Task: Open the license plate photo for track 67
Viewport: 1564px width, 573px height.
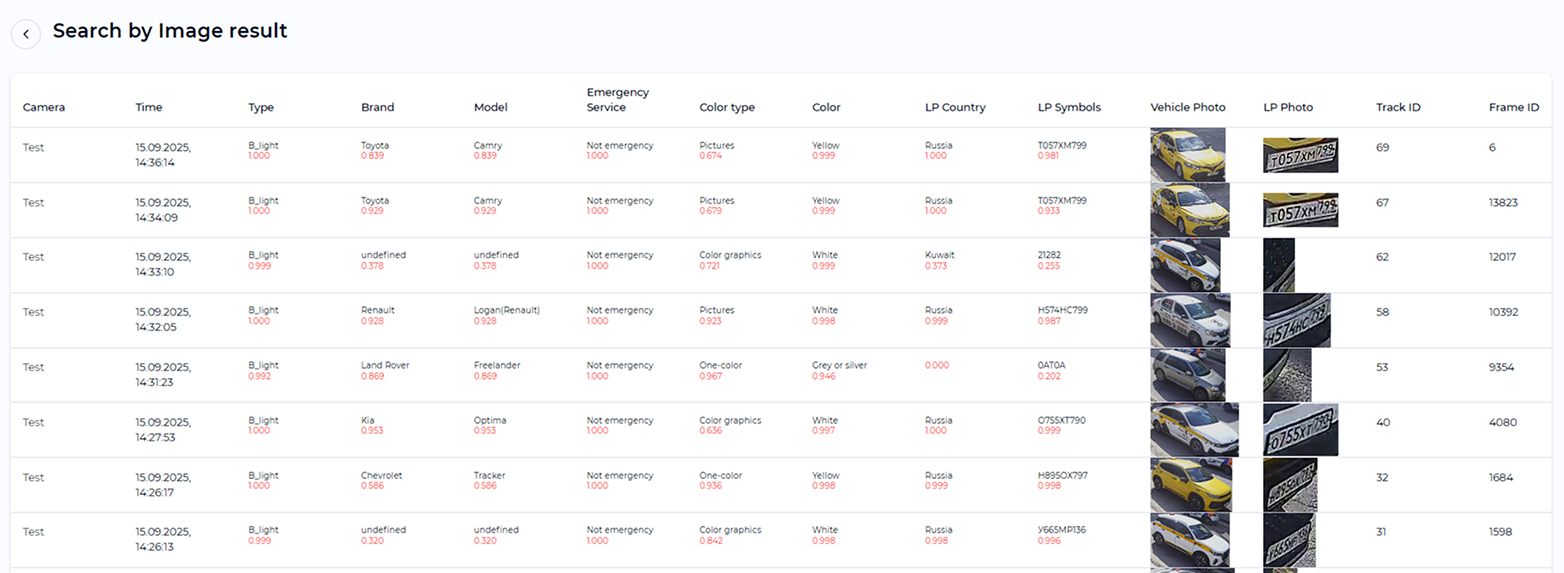Action: tap(1300, 210)
